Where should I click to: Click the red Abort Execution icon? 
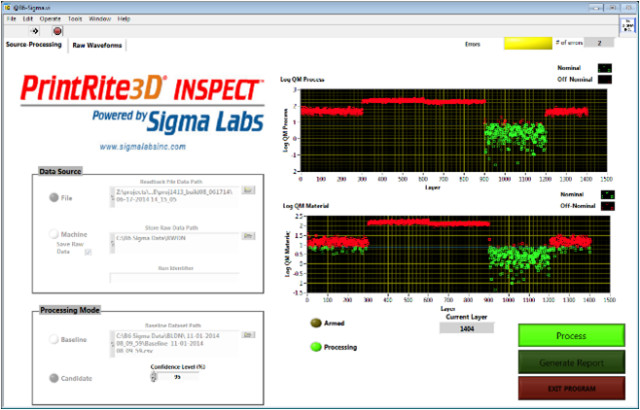click(57, 31)
